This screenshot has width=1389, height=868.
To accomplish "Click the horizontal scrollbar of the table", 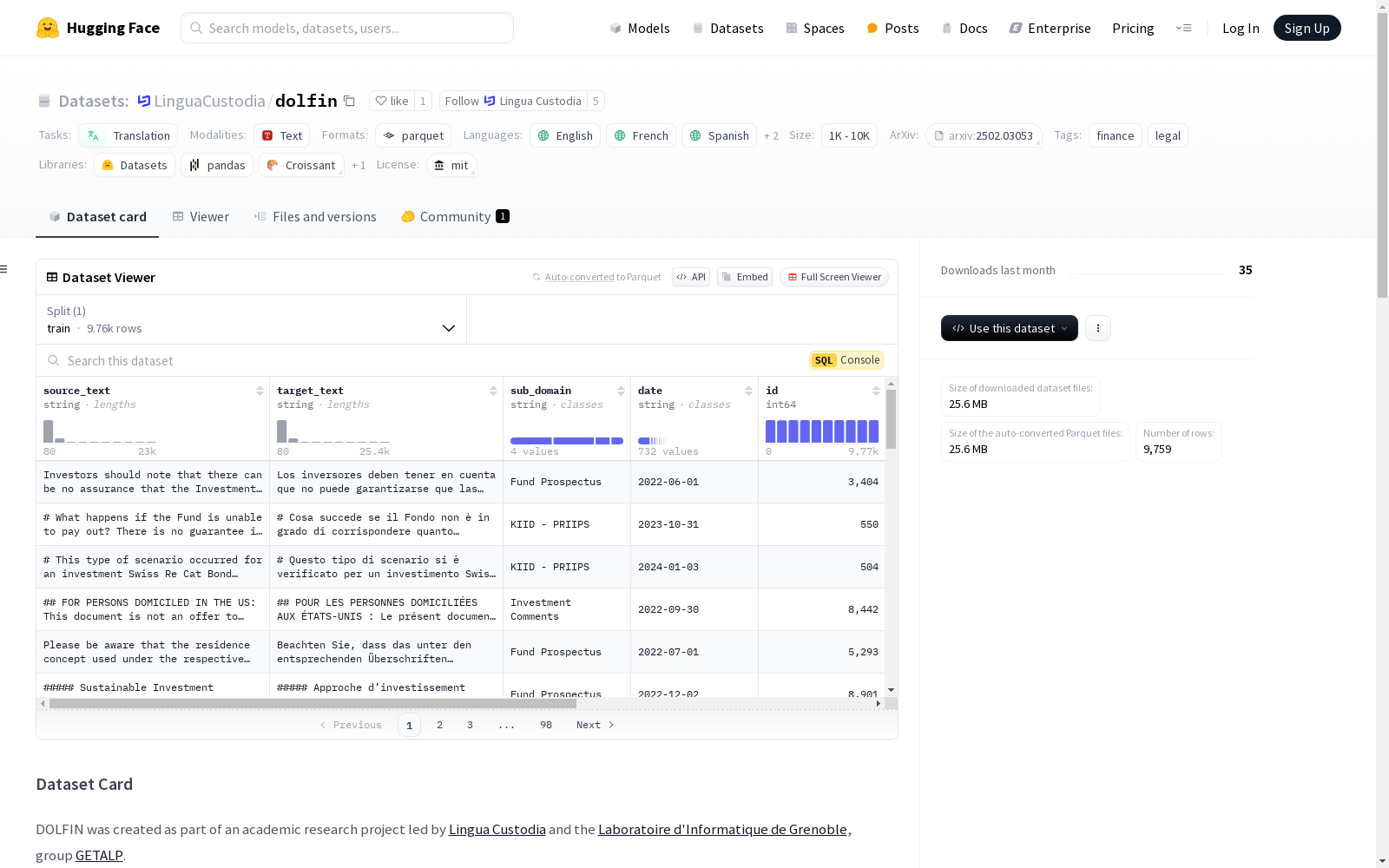I will pyautogui.click(x=313, y=703).
